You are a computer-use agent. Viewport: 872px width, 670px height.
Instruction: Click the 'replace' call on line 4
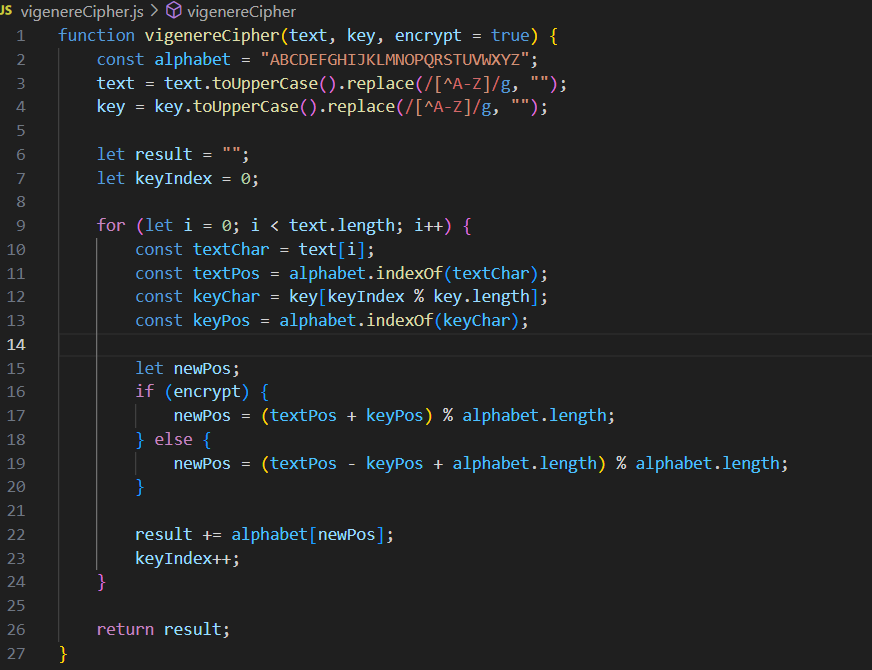click(x=361, y=107)
